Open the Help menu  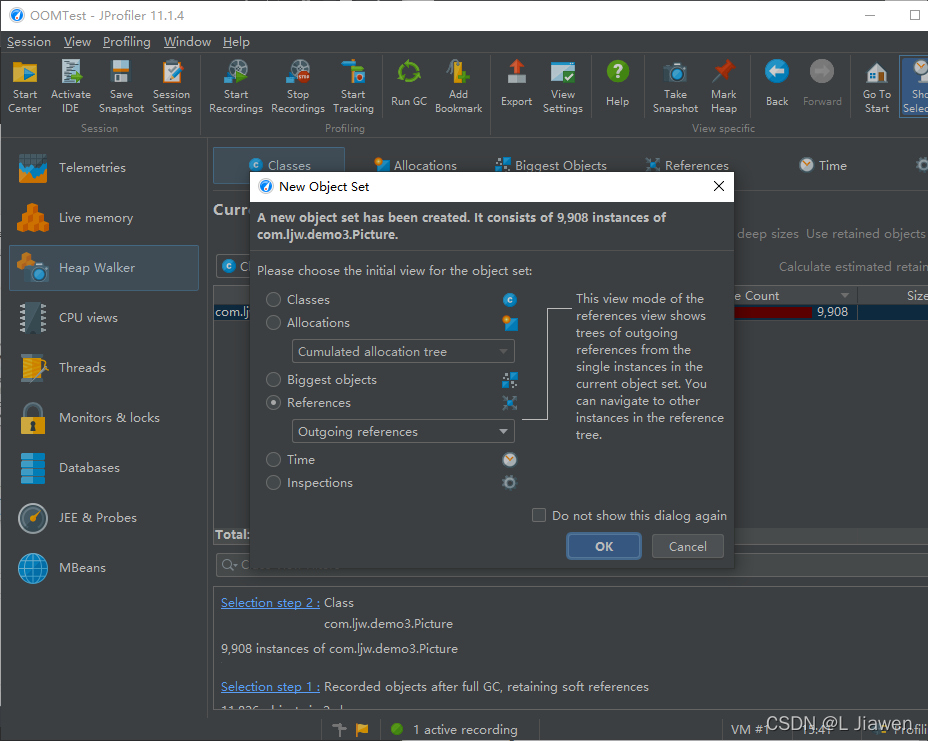(x=236, y=42)
